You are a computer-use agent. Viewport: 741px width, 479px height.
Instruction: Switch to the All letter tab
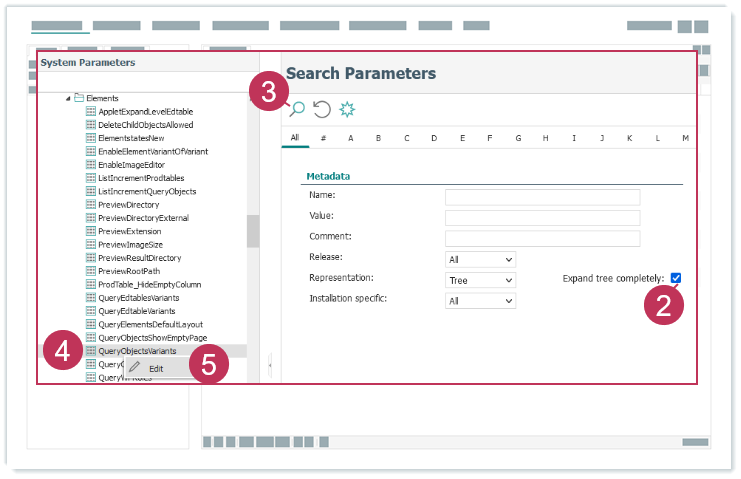295,138
